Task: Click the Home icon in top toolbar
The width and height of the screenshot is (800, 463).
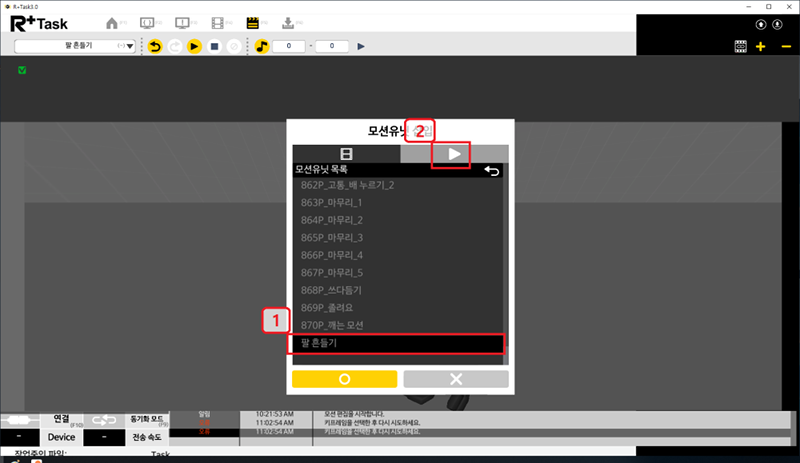Action: [x=112, y=21]
